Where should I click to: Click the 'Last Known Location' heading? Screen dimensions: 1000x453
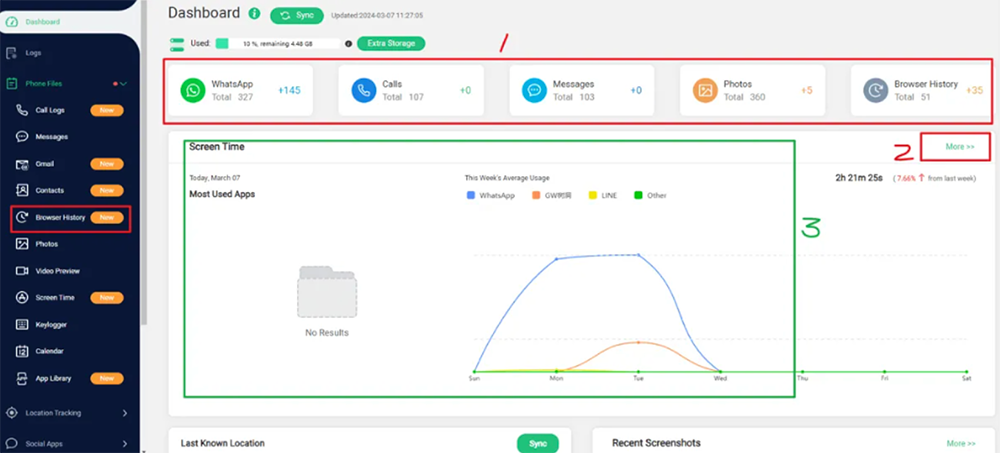point(223,443)
